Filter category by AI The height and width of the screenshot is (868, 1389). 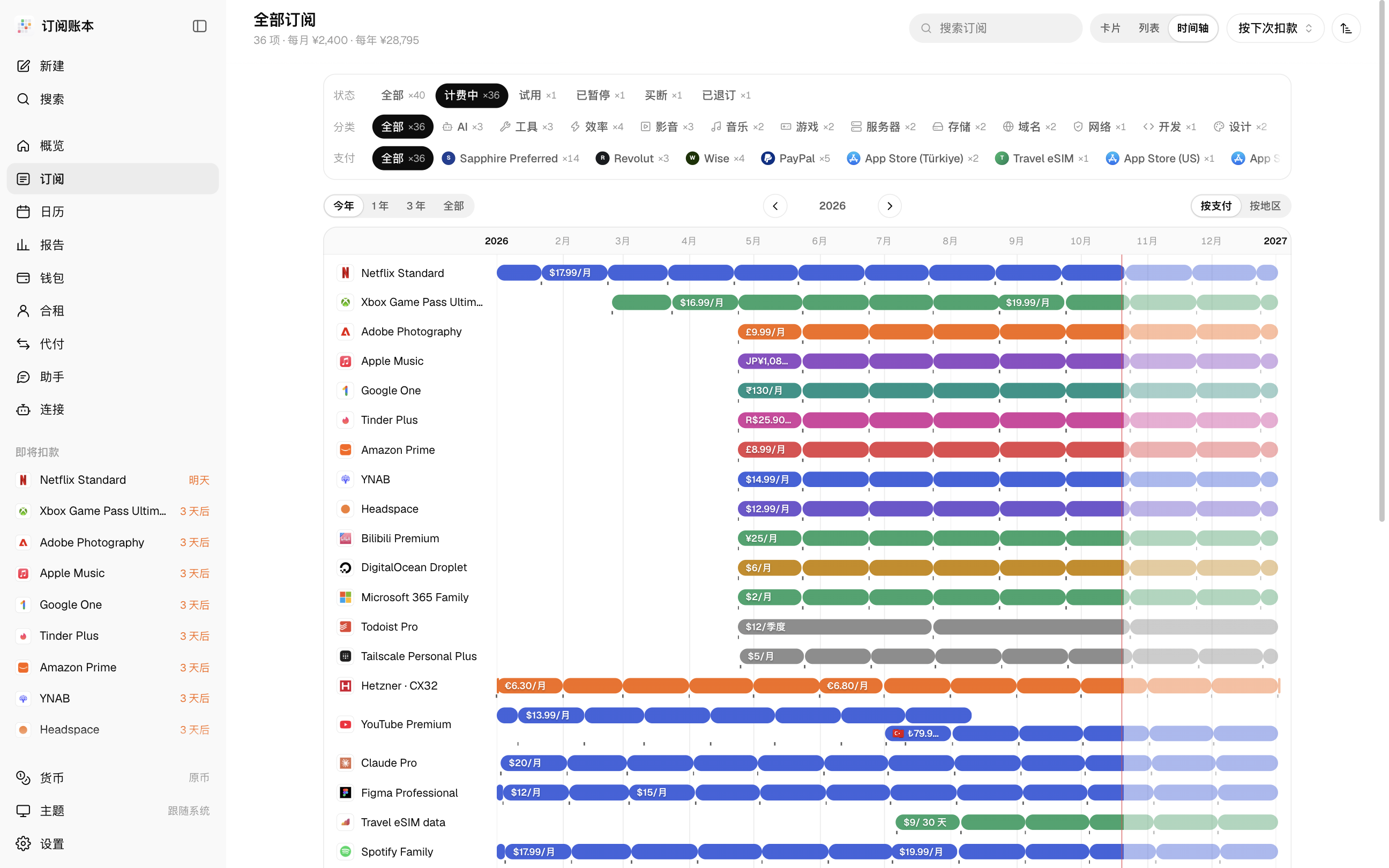coord(462,127)
